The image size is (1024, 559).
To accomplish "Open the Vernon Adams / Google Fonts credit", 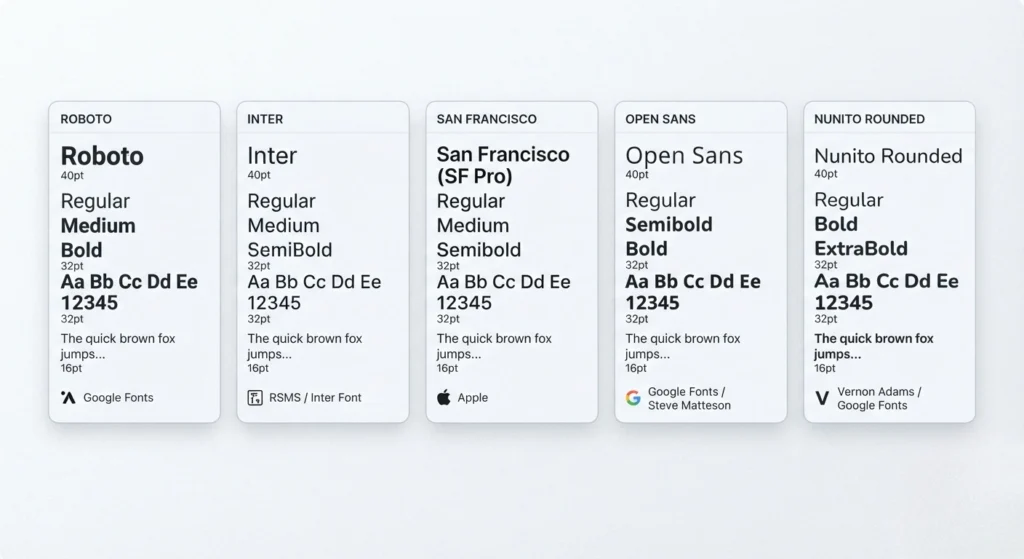I will (879, 398).
